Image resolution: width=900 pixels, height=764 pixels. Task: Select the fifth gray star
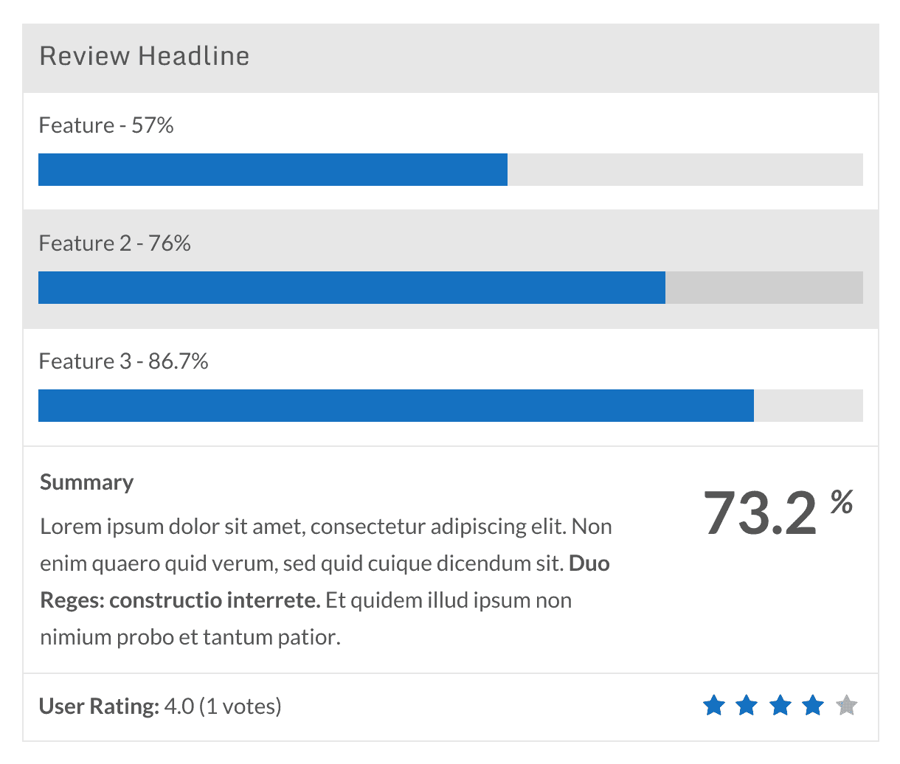847,705
